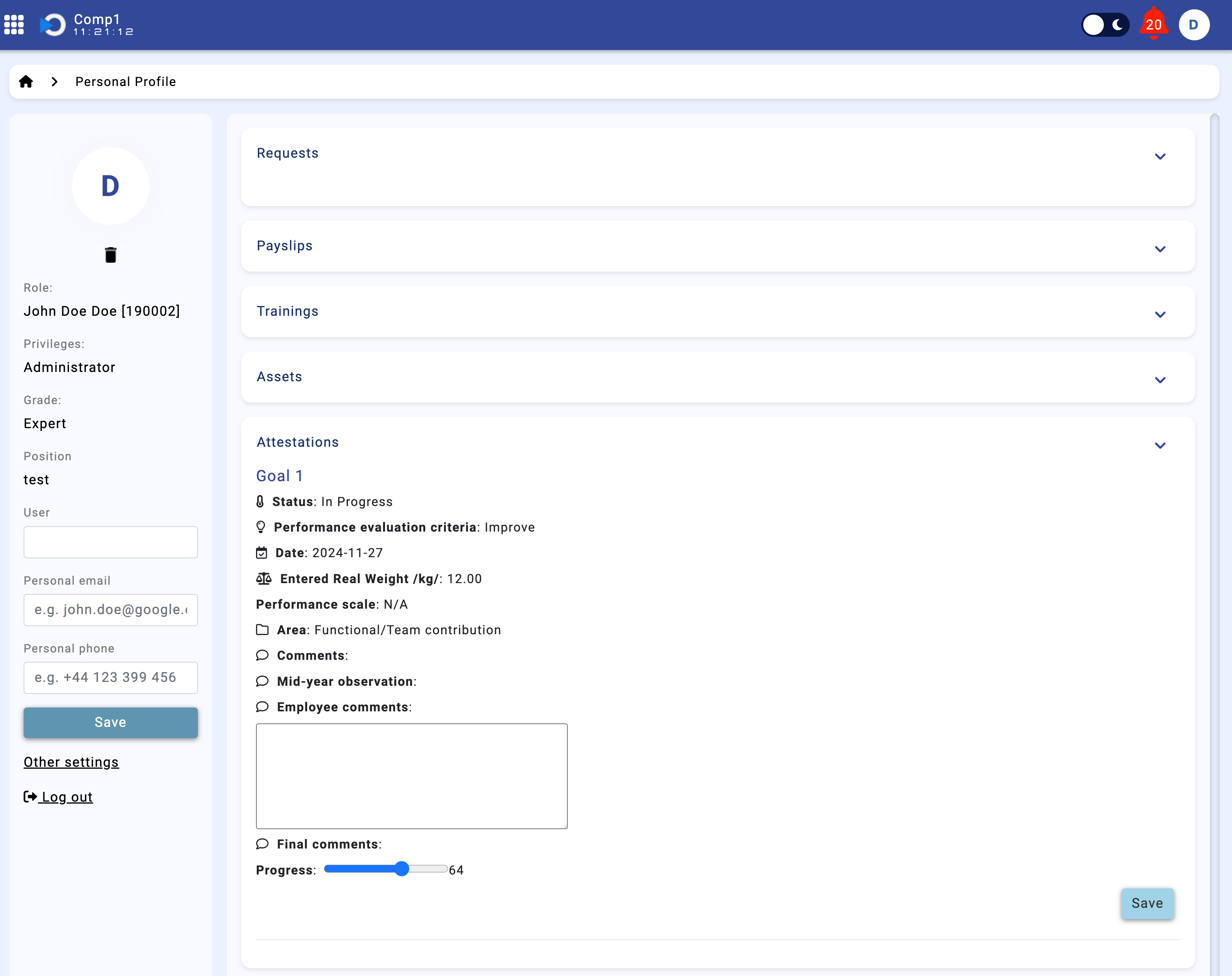Expand the Requests section chevron
This screenshot has height=976, width=1232.
1160,157
